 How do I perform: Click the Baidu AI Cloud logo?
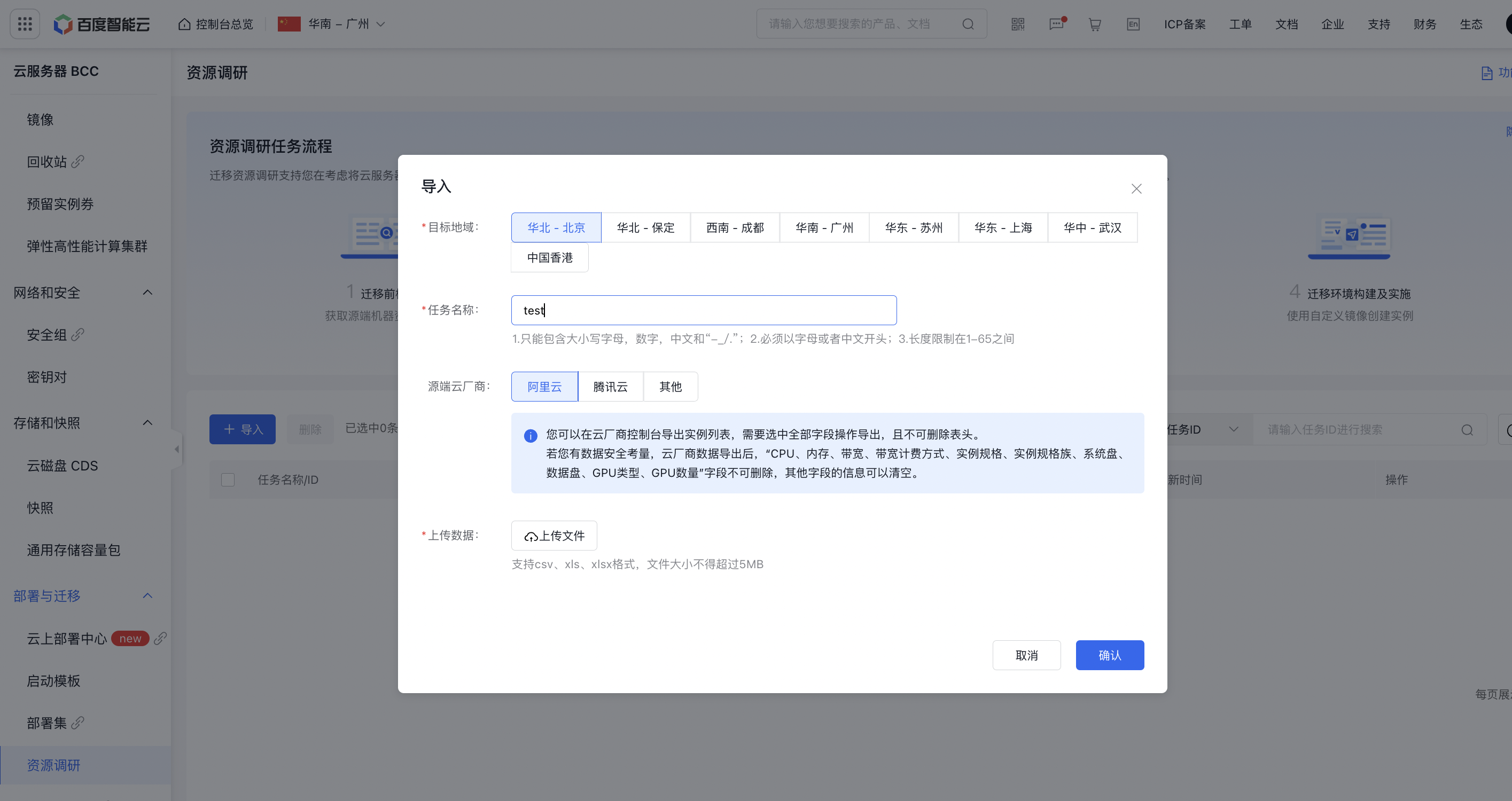tap(102, 24)
